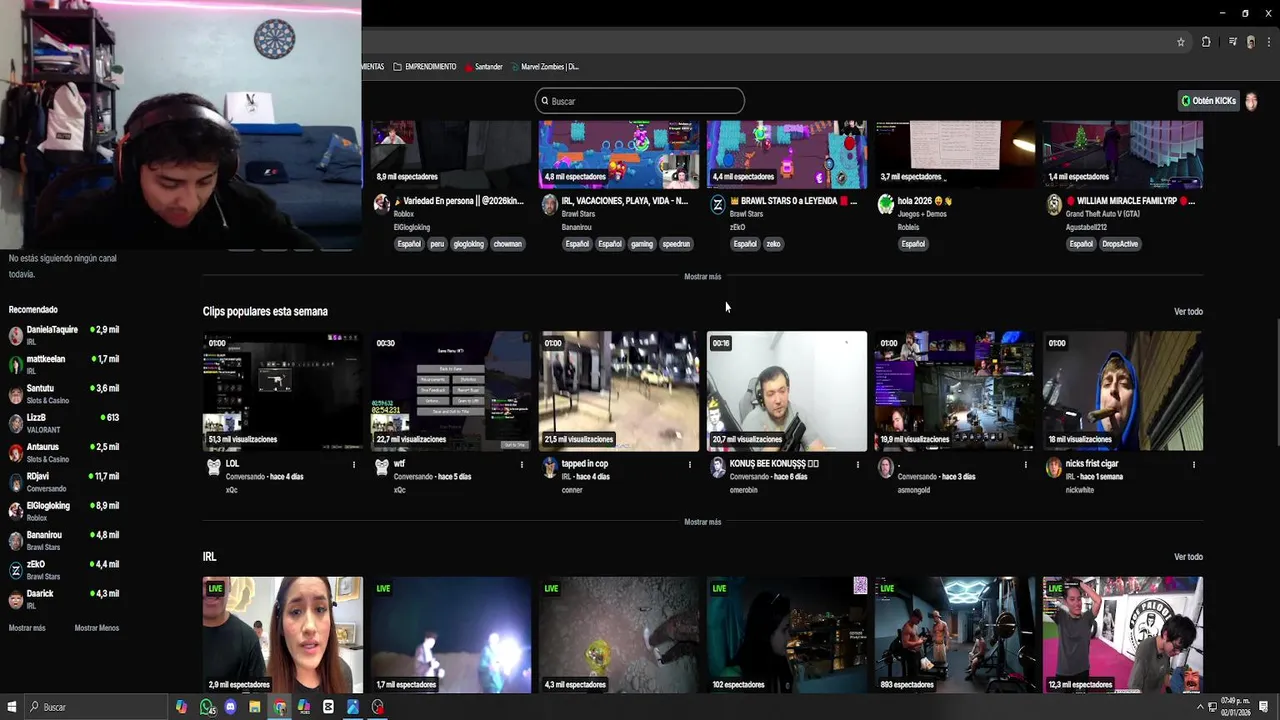Screen dimensions: 1280x720
Task: Open Antaurus channel in sidebar
Action: (x=64, y=453)
